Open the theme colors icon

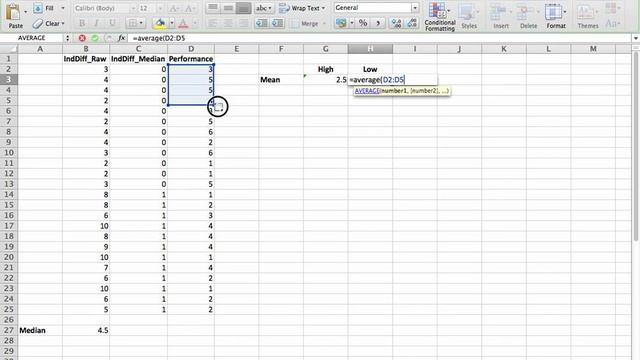pyautogui.click(x=611, y=8)
